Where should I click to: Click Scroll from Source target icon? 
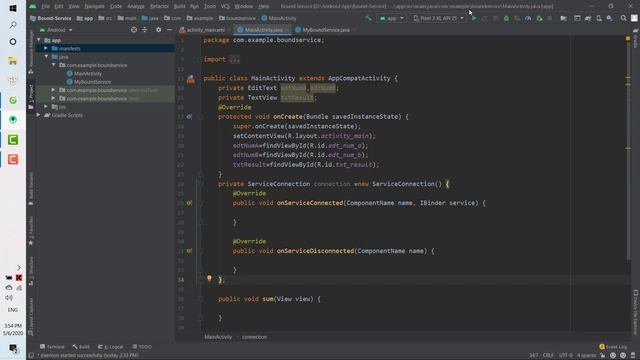[134, 30]
